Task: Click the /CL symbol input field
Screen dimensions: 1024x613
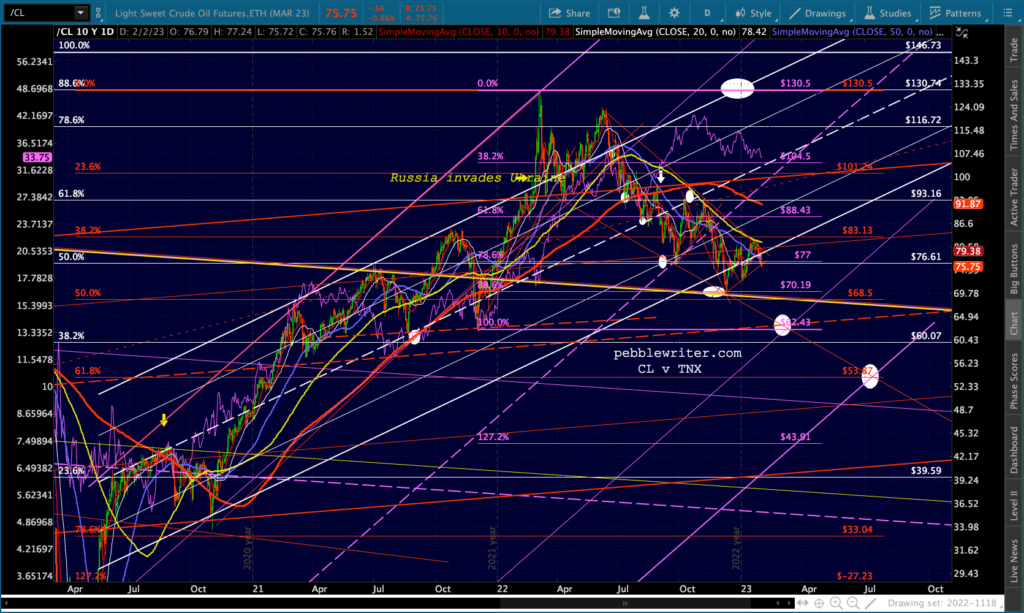Action: 39,12
